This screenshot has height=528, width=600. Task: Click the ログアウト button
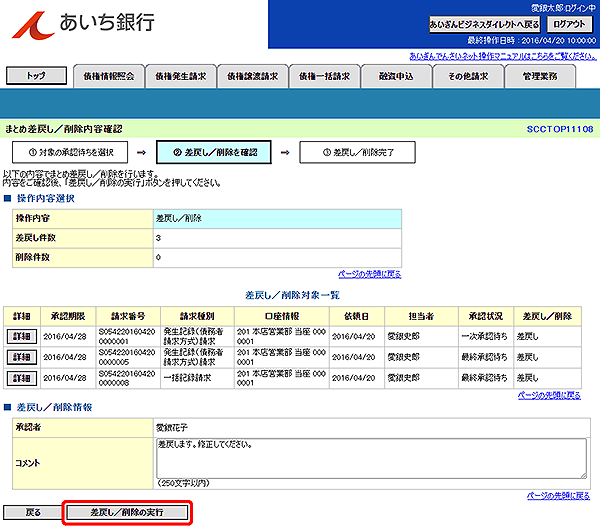(x=569, y=24)
